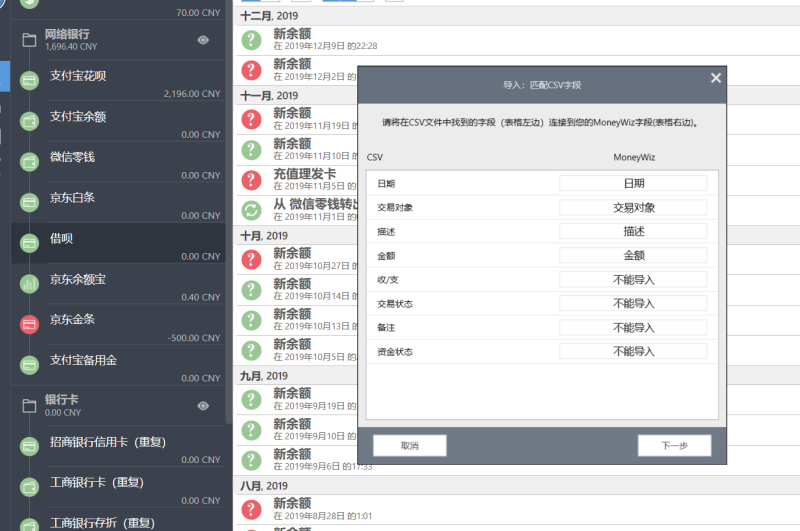Open MoneyWiz field dropdown for 交易状态

tap(633, 303)
